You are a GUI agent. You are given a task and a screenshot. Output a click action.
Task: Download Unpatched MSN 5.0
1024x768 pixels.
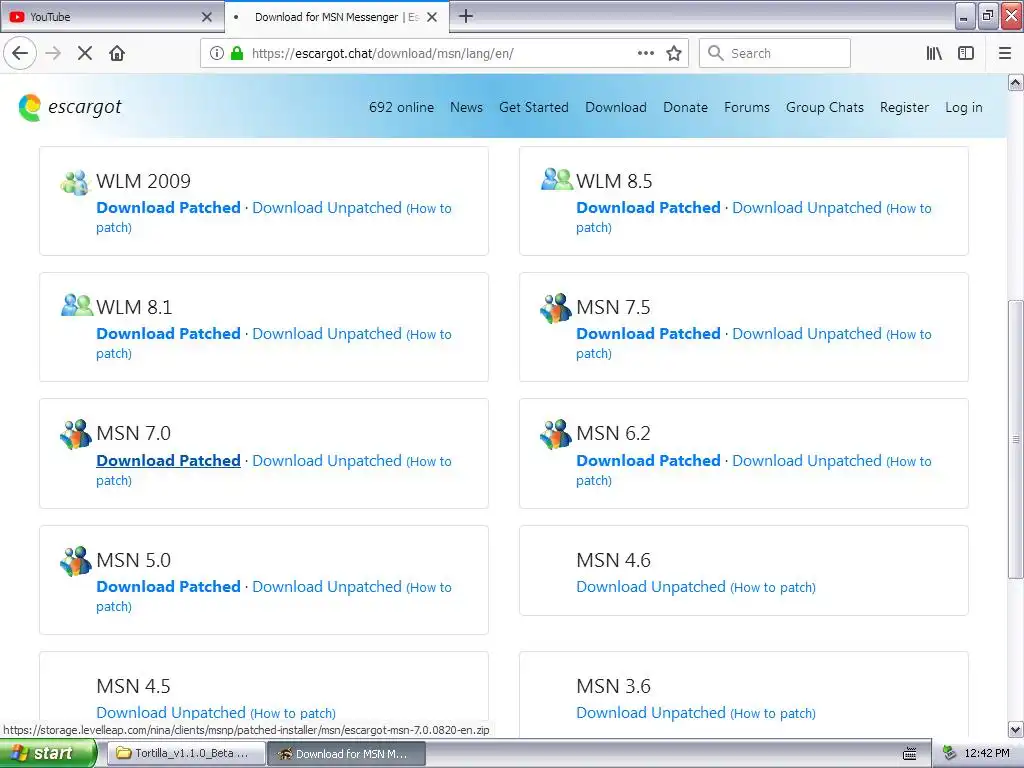point(327,586)
